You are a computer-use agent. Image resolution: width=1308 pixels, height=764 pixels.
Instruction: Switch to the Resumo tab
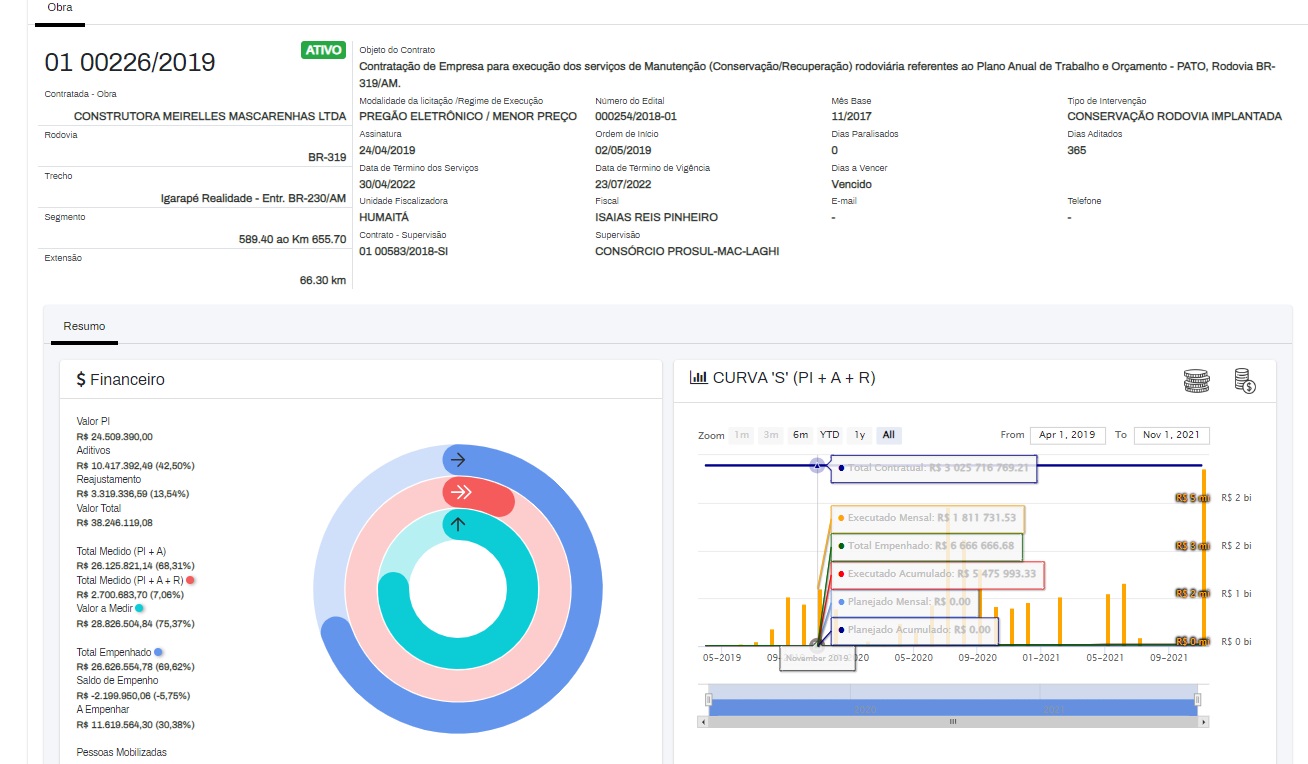tap(84, 326)
